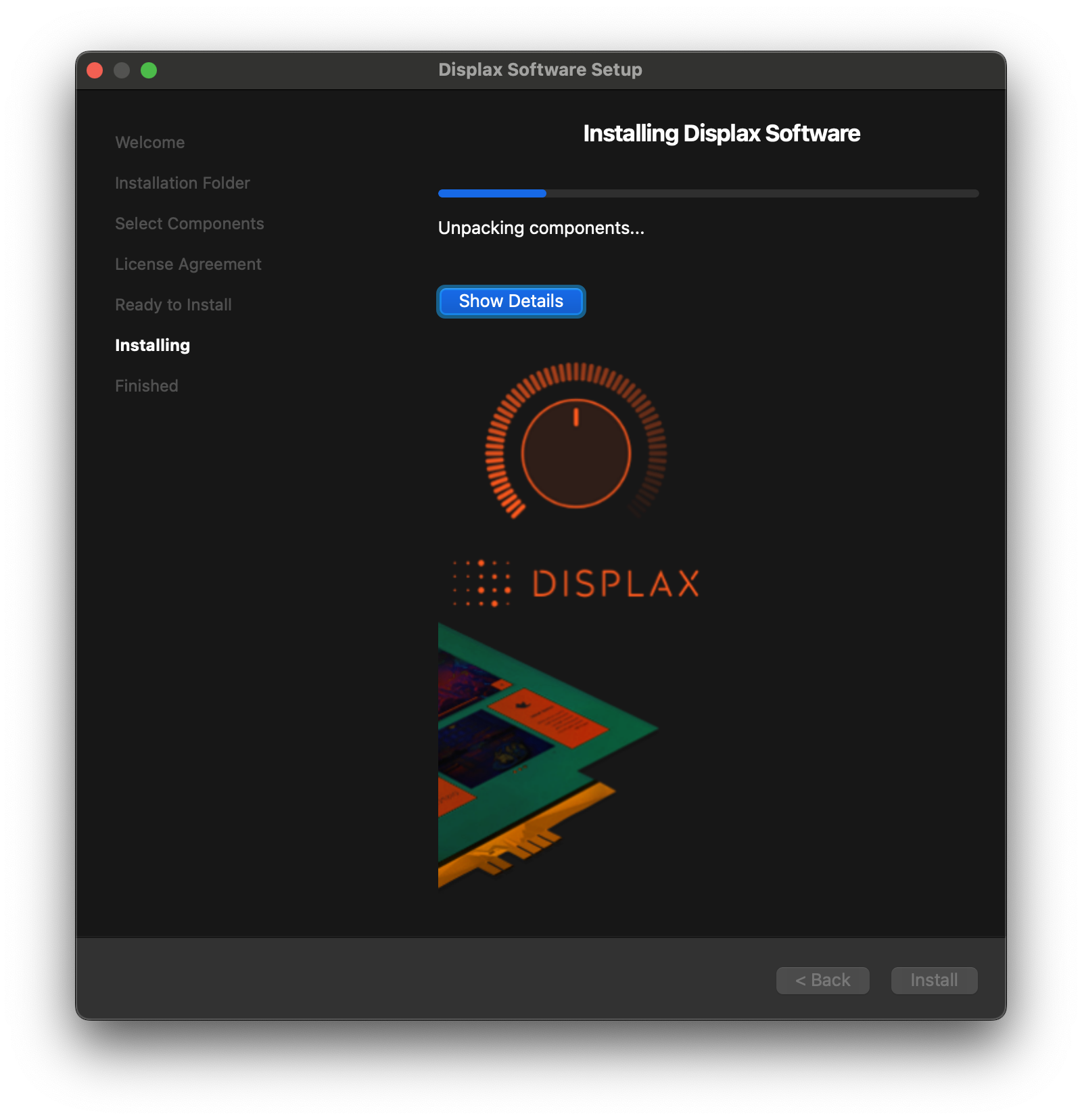Viewport: 1082px width, 1120px height.
Task: Click the Show Details button
Action: coord(511,302)
